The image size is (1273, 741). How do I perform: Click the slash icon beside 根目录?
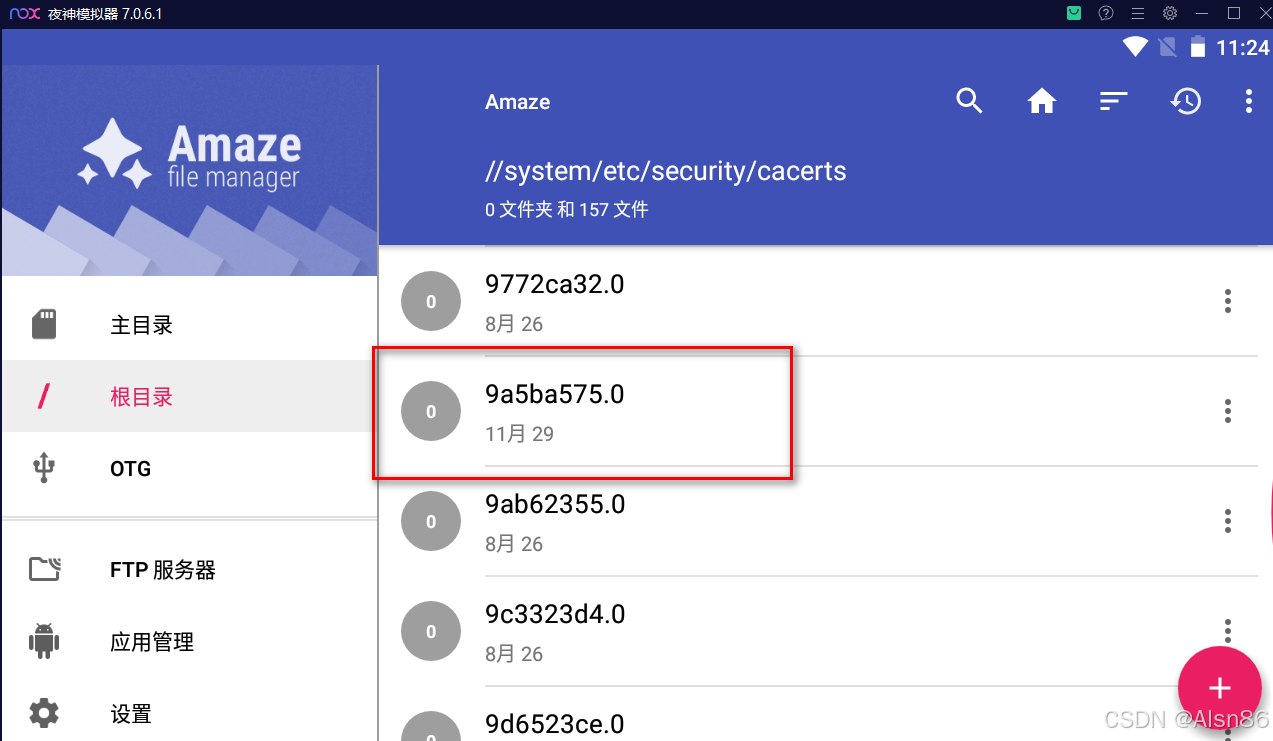(43, 396)
